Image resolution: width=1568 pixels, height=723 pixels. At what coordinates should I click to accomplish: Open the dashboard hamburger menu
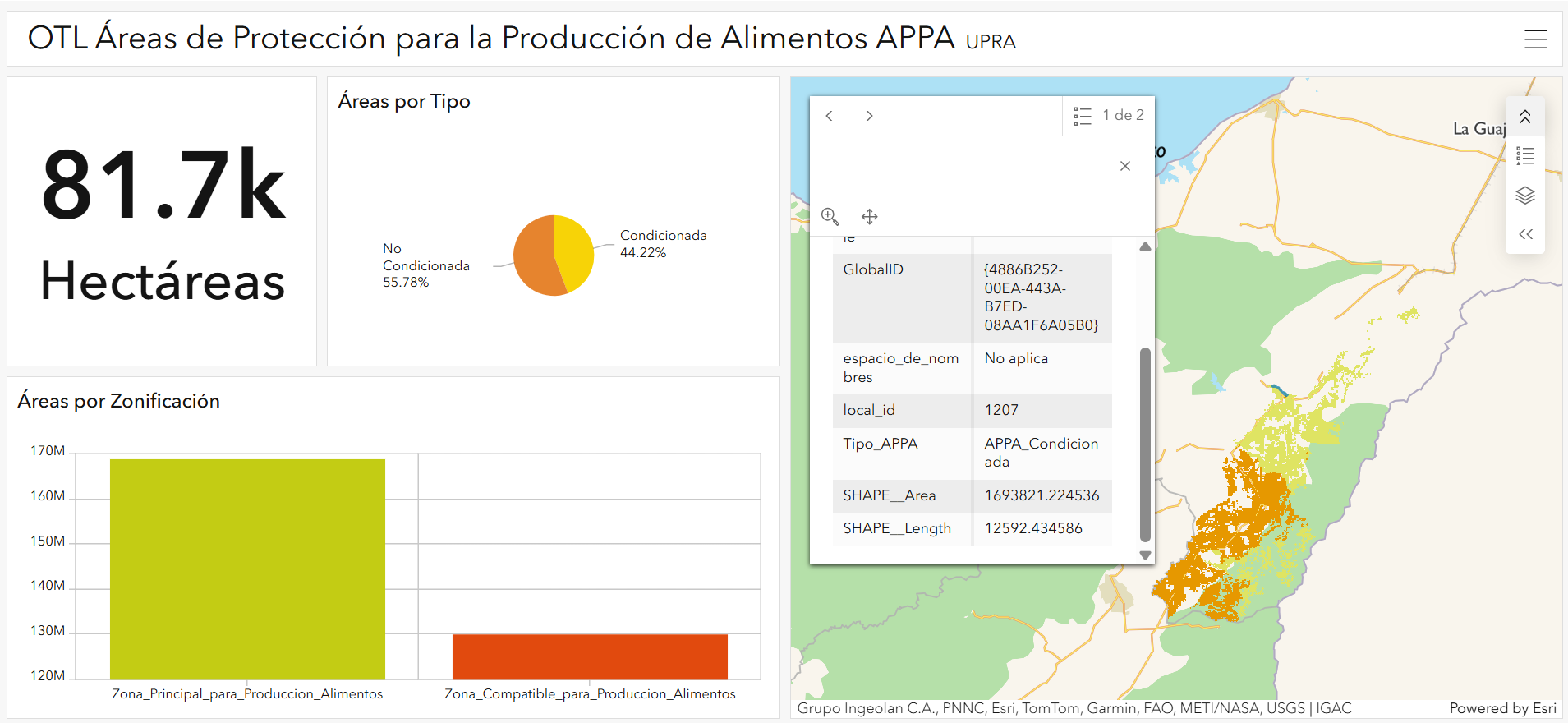point(1535,39)
